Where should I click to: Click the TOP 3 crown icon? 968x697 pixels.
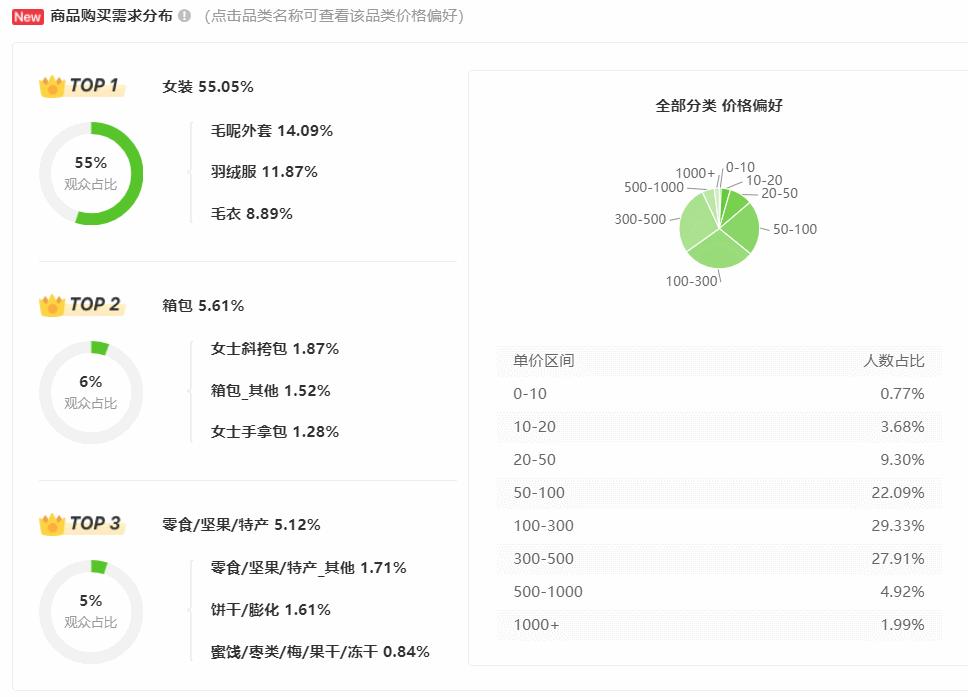[x=52, y=524]
